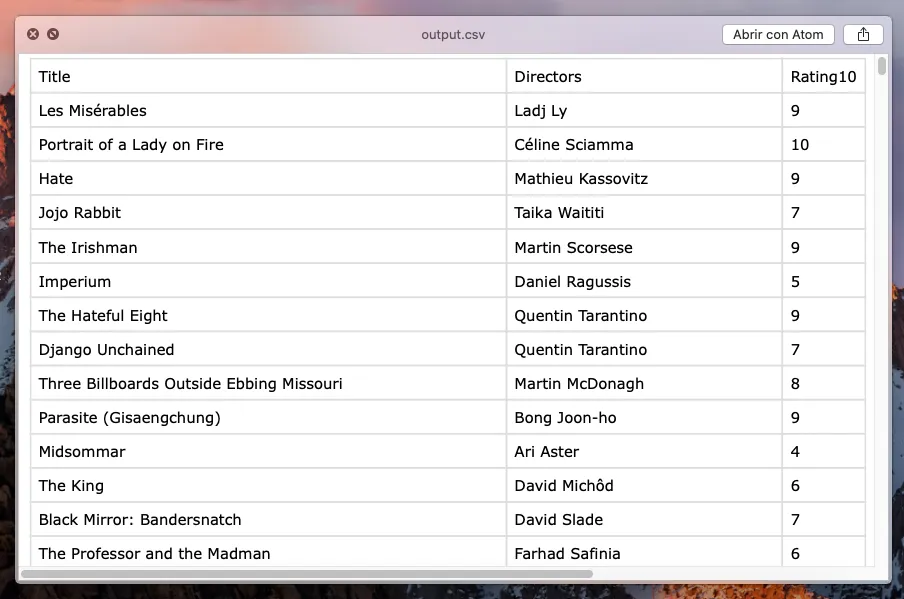The image size is (904, 599).
Task: Close the Quick Look preview window
Action: 33,34
